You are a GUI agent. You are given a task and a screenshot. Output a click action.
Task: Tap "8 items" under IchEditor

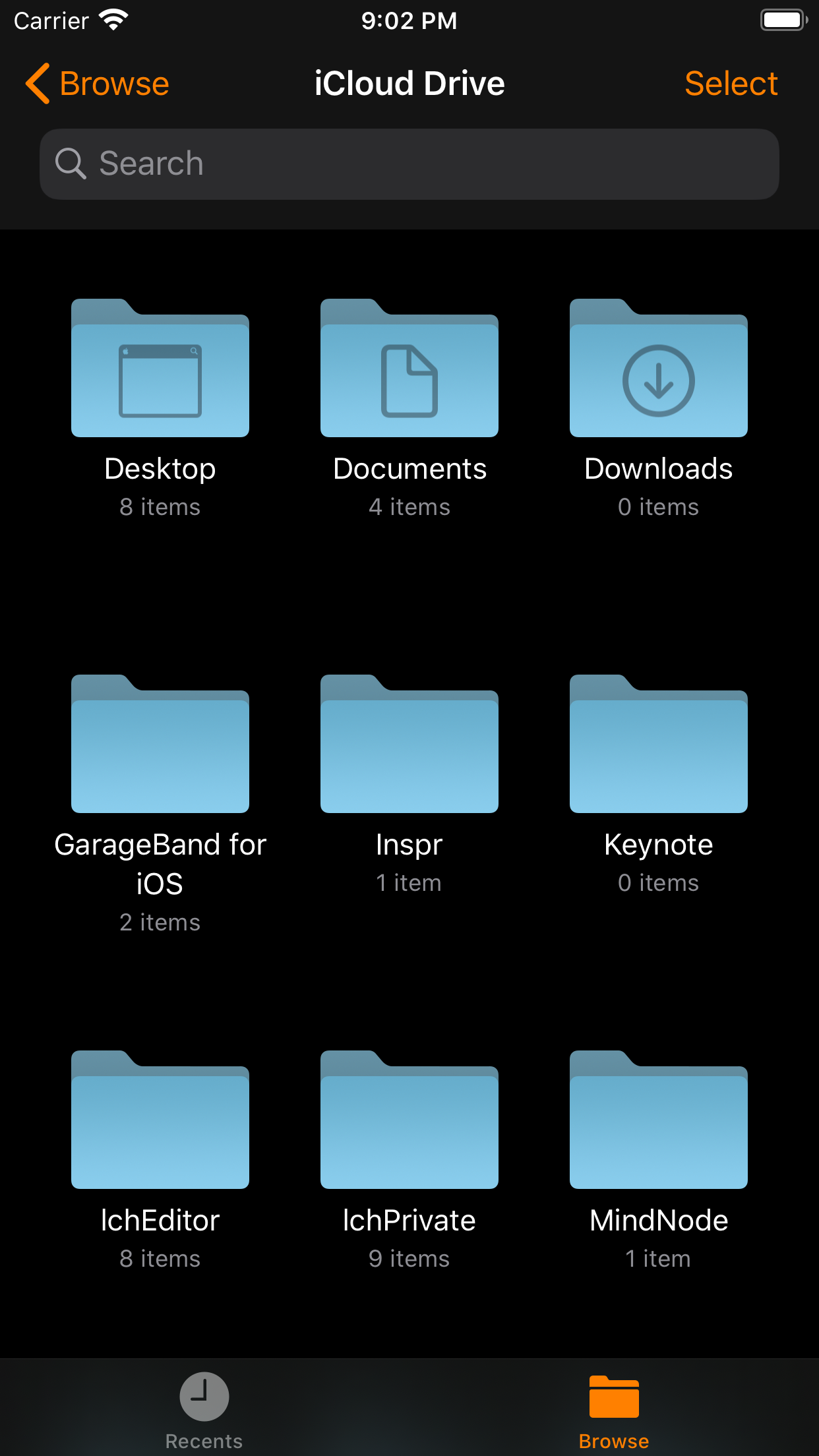pos(160,1259)
